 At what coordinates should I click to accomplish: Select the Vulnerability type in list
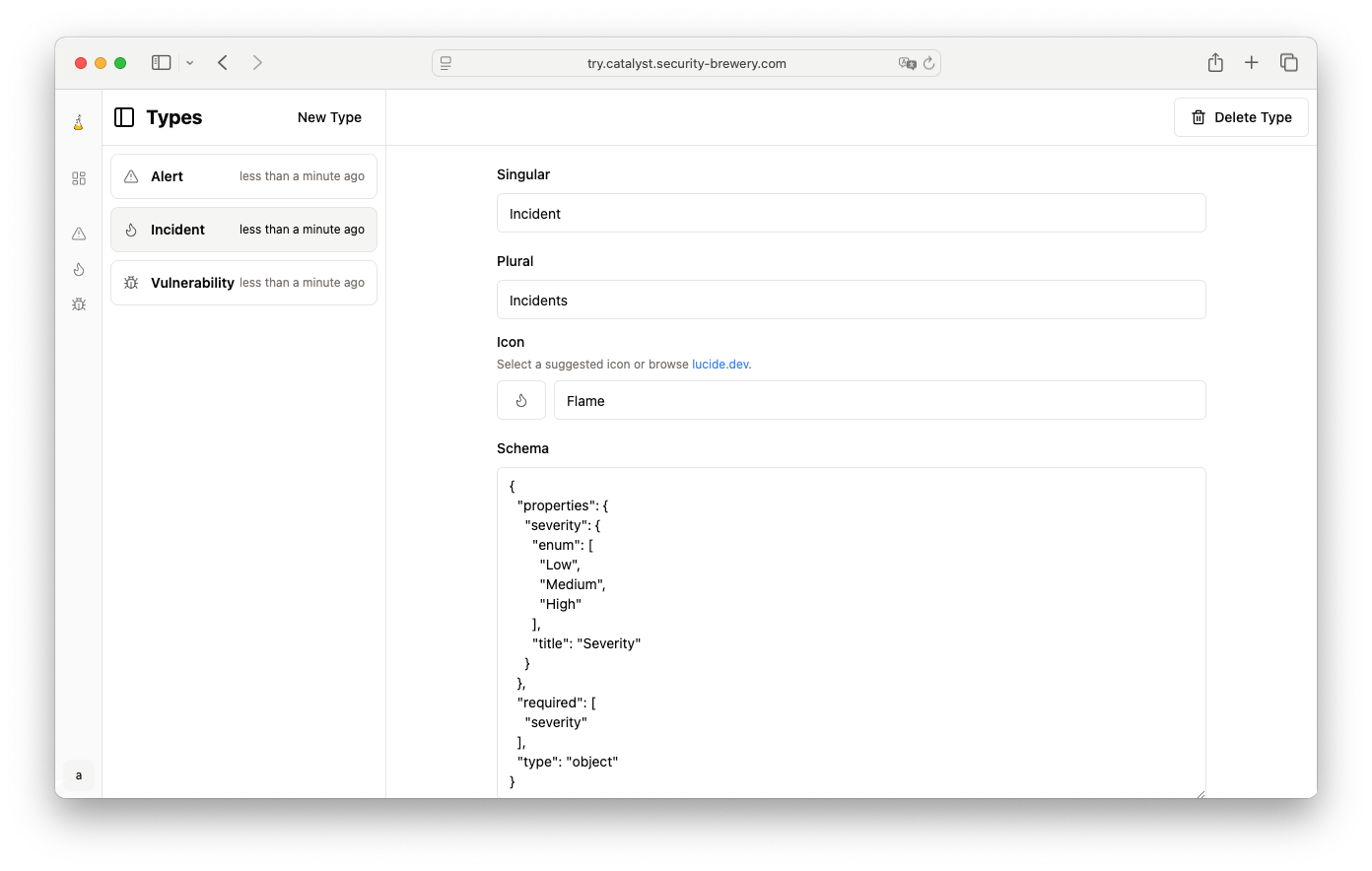click(243, 283)
